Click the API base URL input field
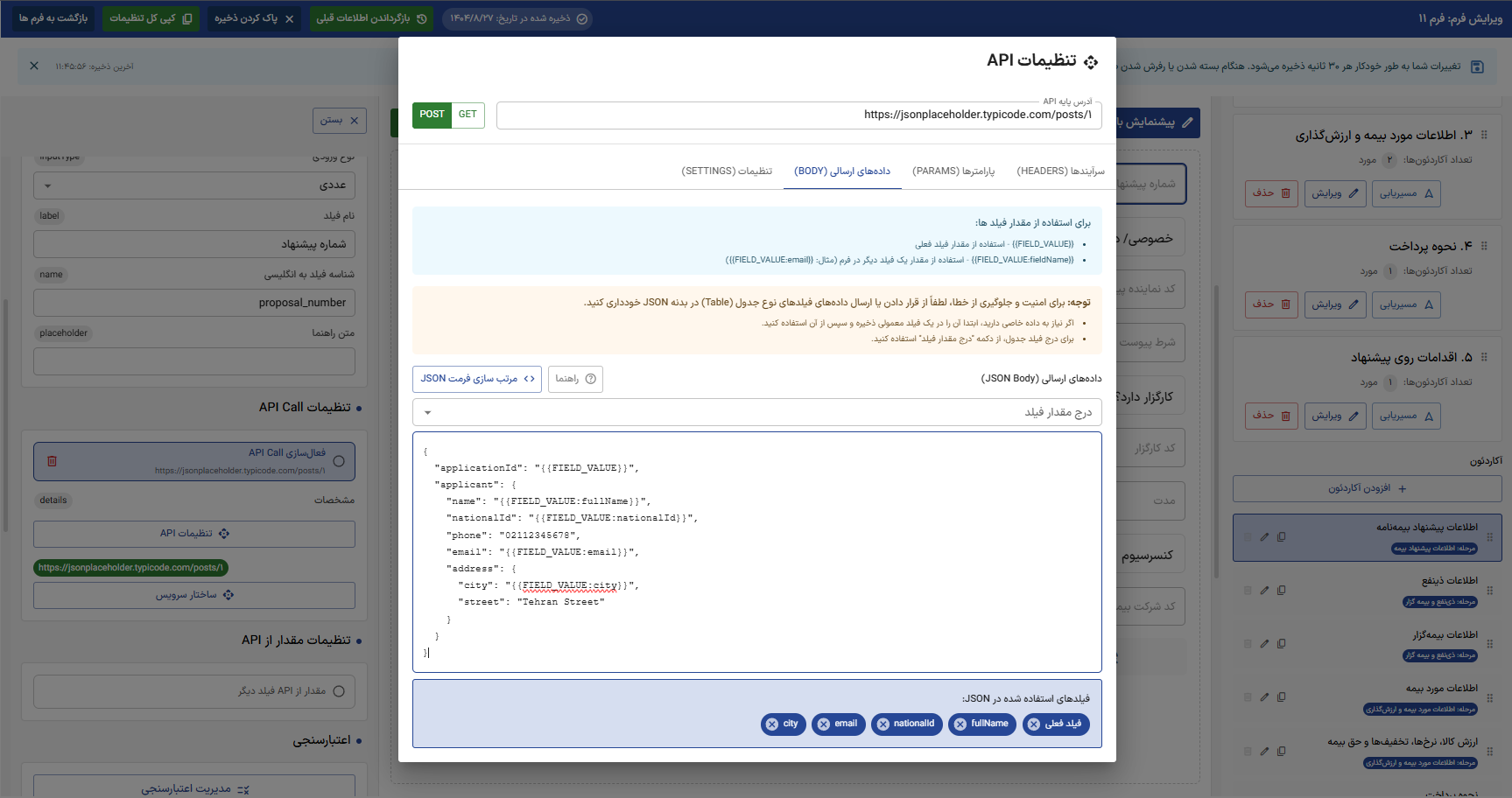 click(797, 115)
